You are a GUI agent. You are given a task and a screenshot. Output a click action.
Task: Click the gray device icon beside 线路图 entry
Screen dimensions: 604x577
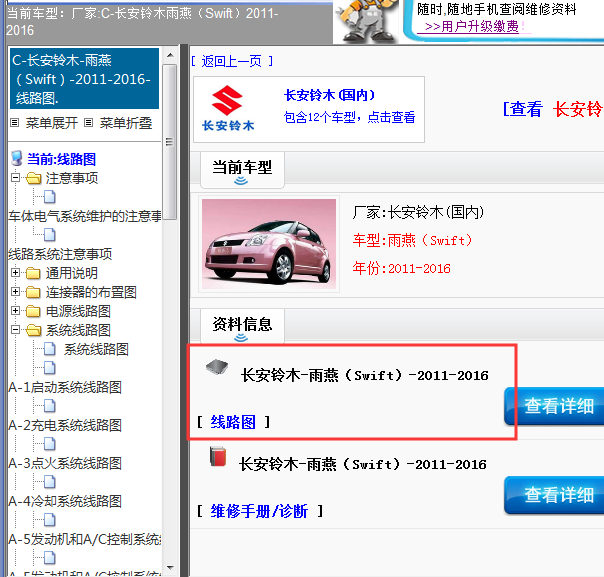click(216, 367)
